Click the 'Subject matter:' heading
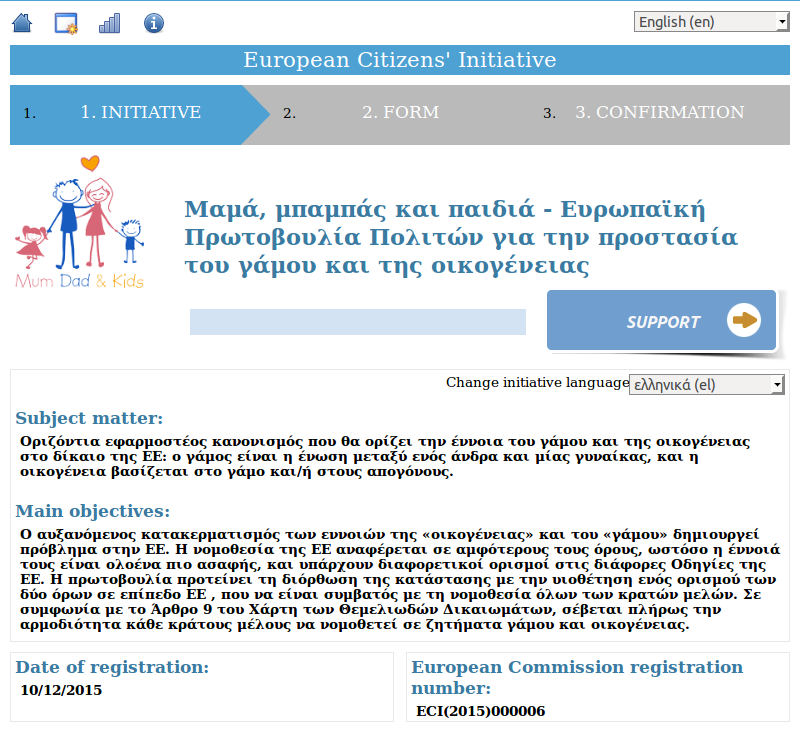 click(x=89, y=418)
